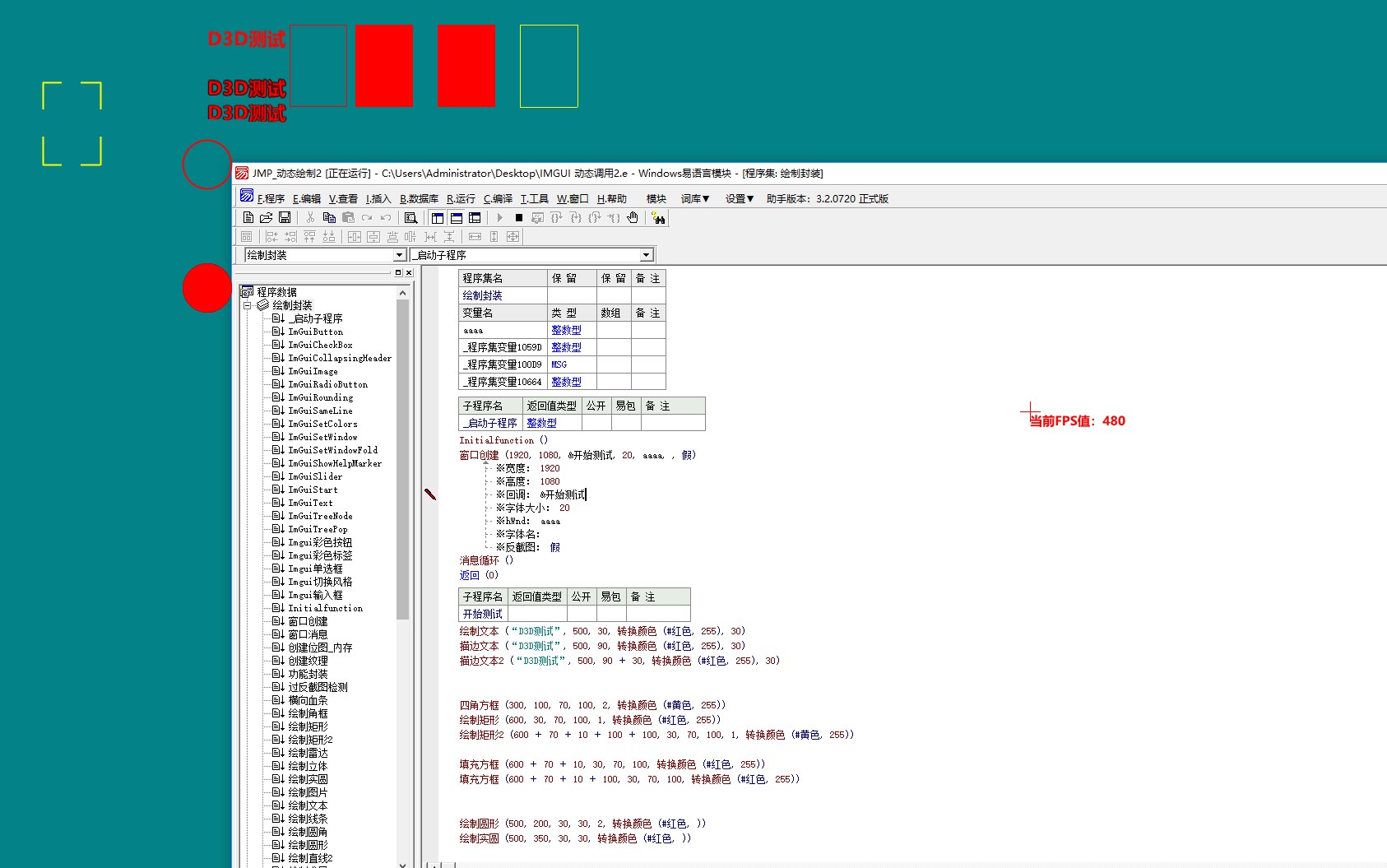Click the 模块 button in the menu bar
The image size is (1387, 868).
tap(656, 199)
